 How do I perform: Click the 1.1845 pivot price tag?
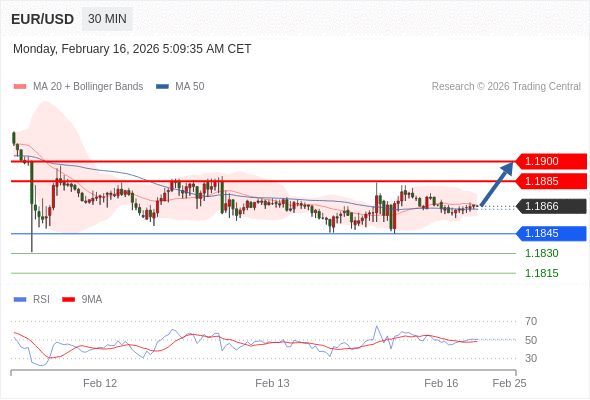point(551,233)
